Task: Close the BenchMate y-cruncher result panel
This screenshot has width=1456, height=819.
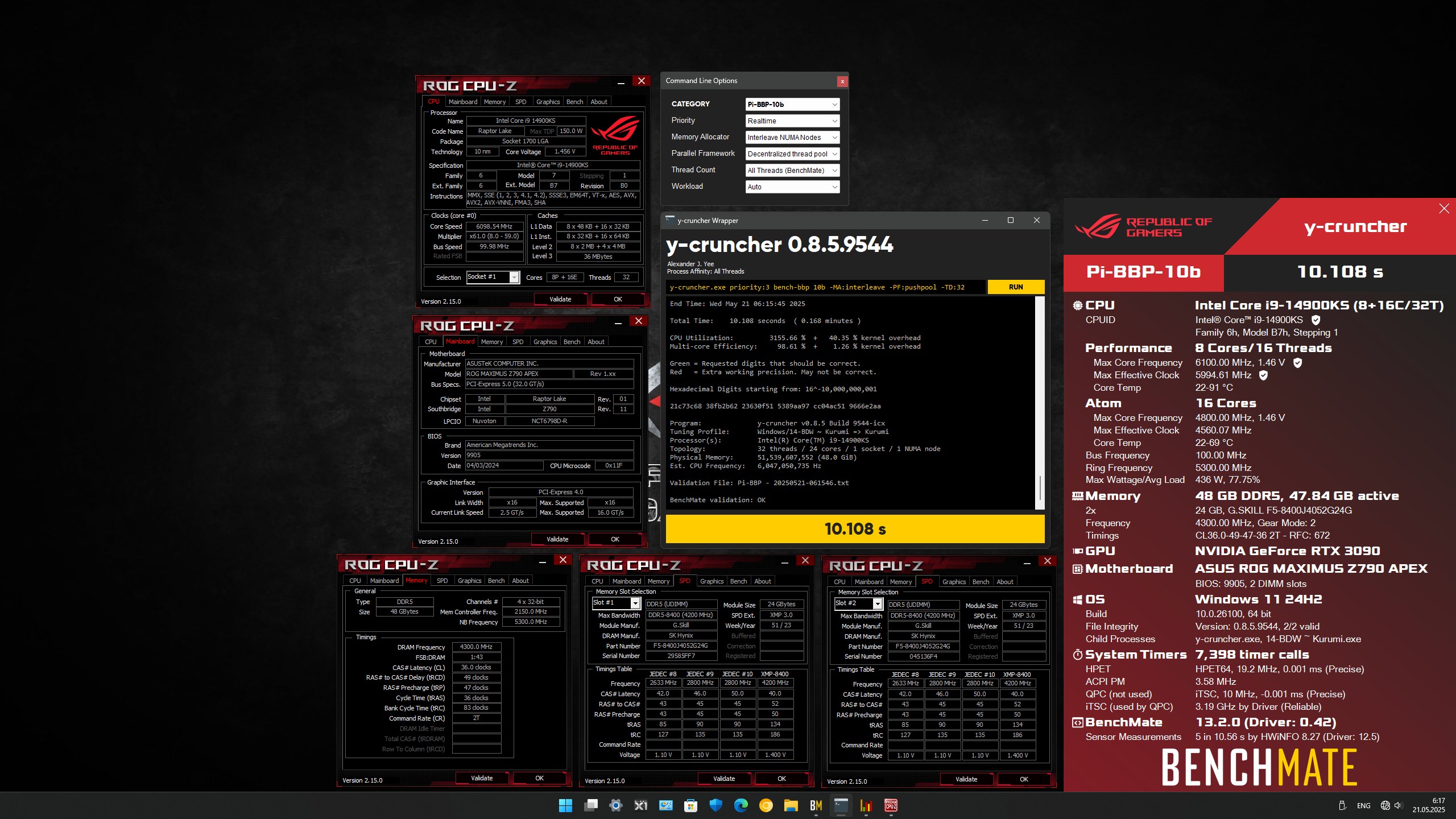Action: pos(1443,209)
